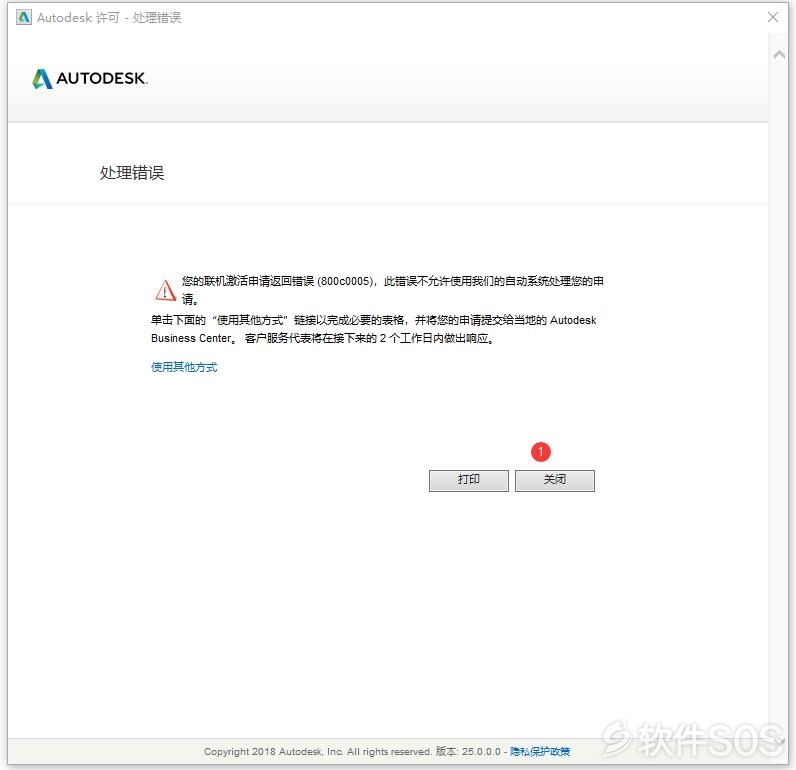The width and height of the screenshot is (796, 770).
Task: Open the 使用其他方式 link
Action: (x=184, y=367)
